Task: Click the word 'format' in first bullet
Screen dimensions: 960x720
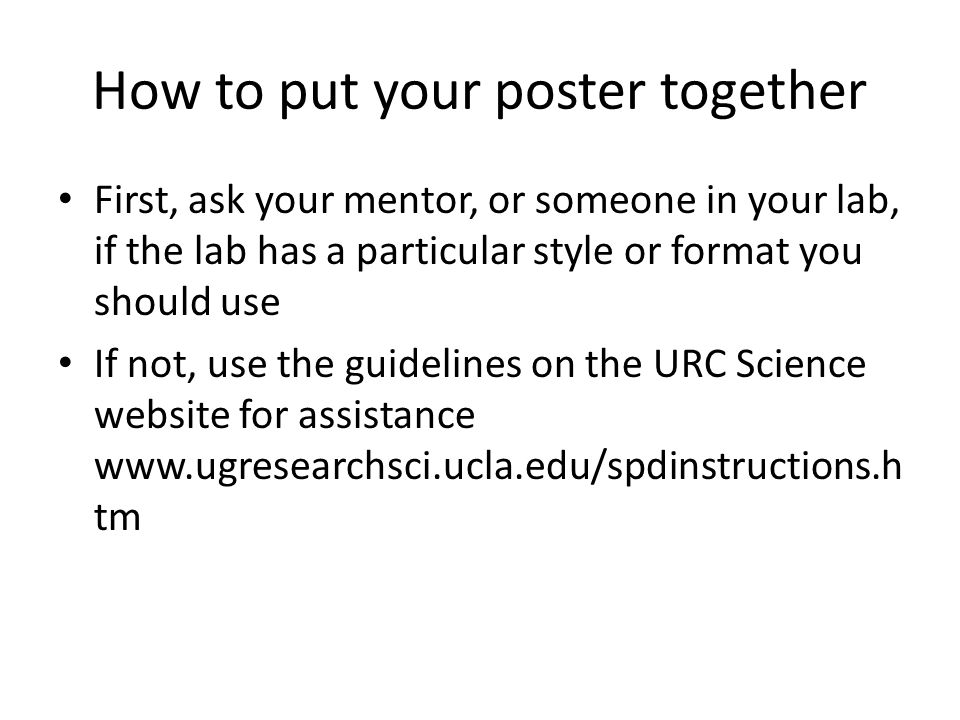Action: [728, 251]
